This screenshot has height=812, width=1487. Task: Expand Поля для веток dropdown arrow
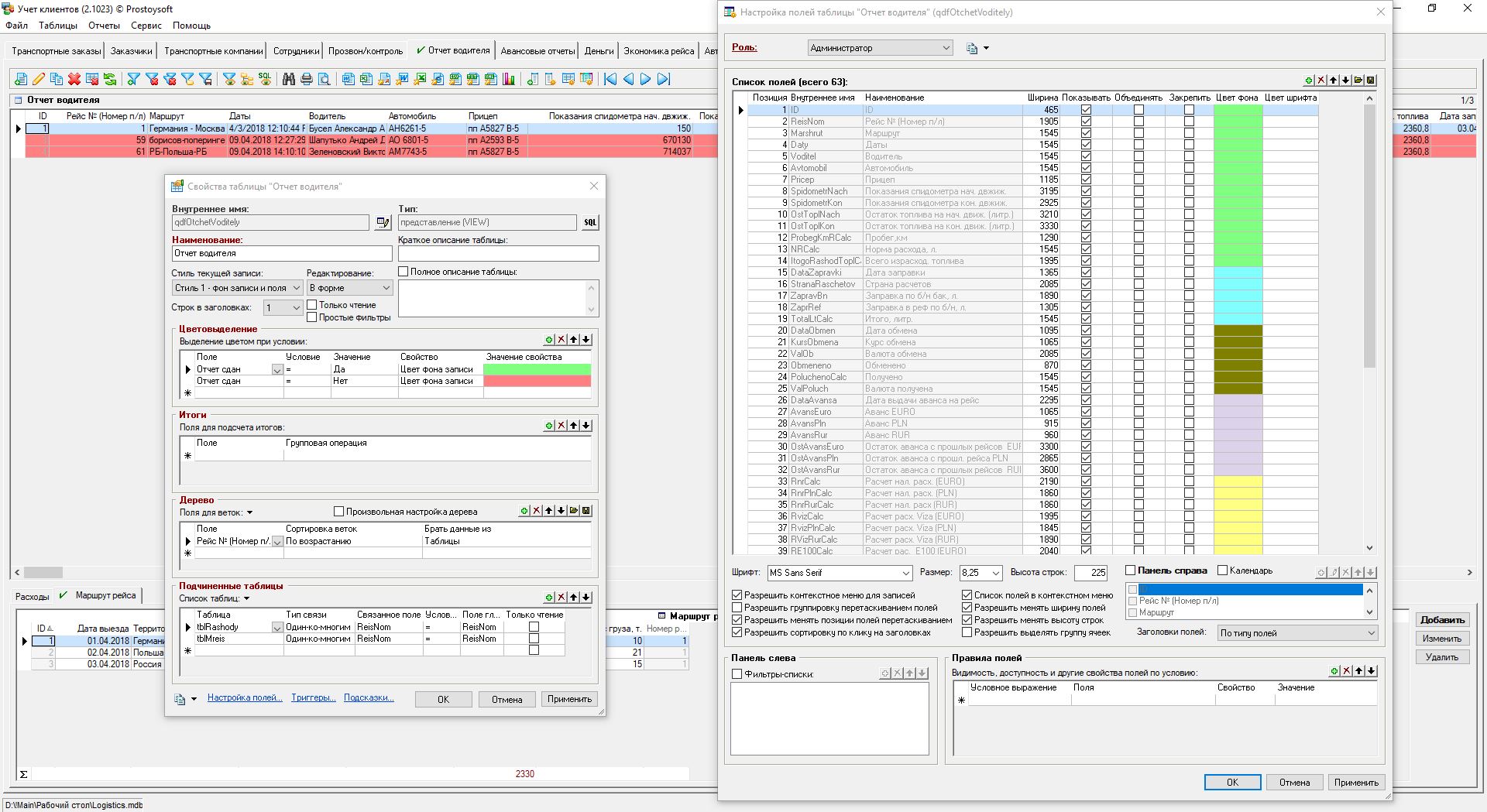click(249, 512)
